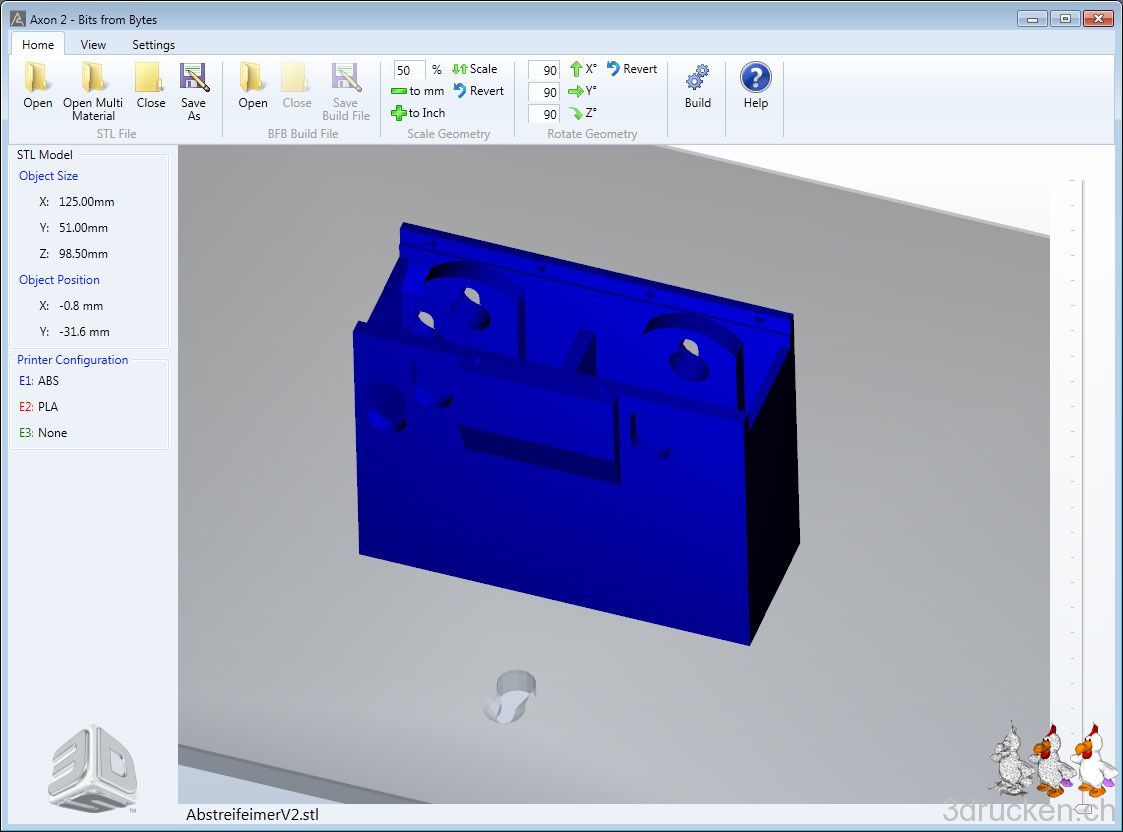
Task: Click the wireframe chicken view icon
Action: pyautogui.click(x=1011, y=759)
